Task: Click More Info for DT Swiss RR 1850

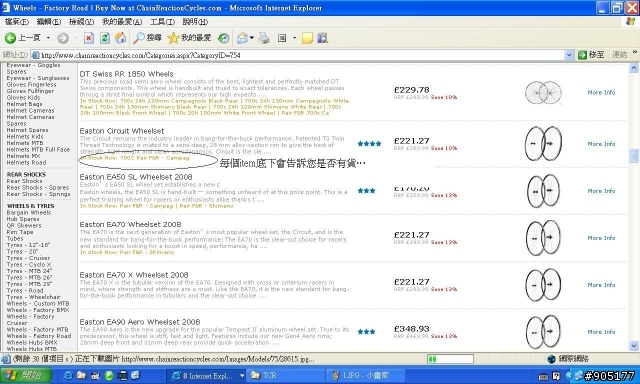Action: [601, 93]
